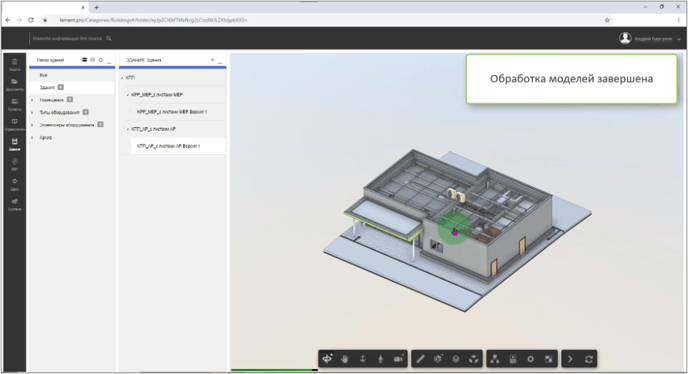Select the Measure ruler tool
The image size is (688, 374).
click(420, 359)
